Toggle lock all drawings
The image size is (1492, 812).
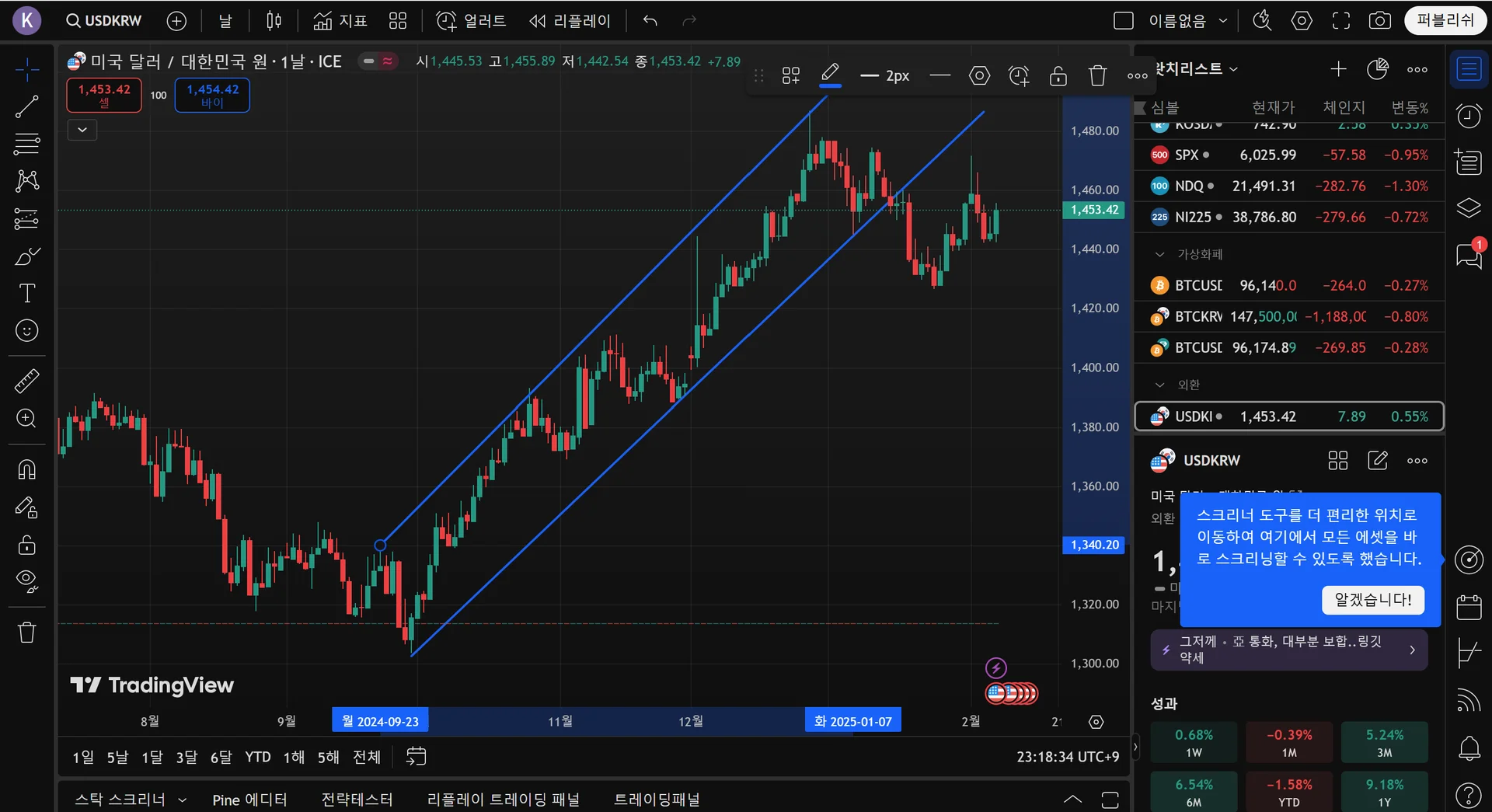click(x=27, y=544)
